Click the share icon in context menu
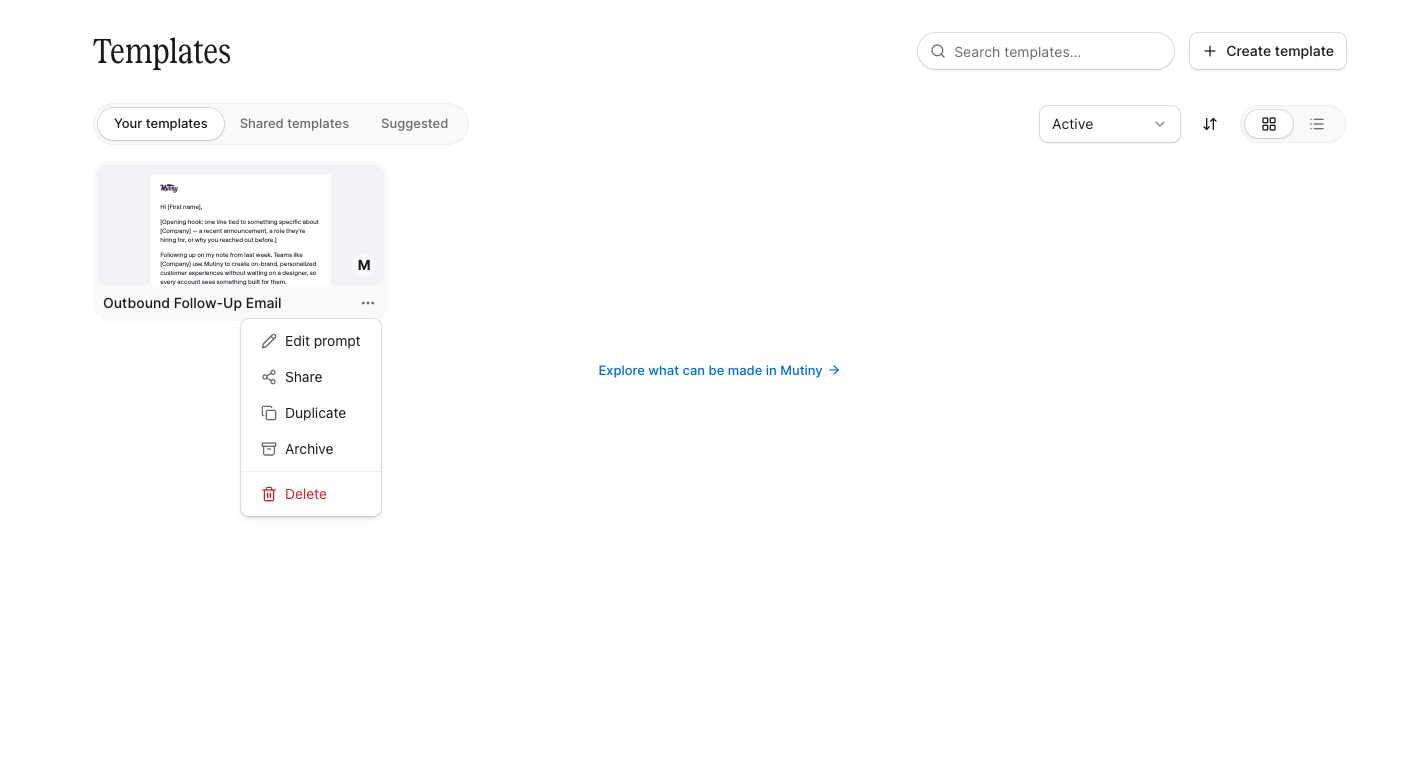 pos(269,377)
